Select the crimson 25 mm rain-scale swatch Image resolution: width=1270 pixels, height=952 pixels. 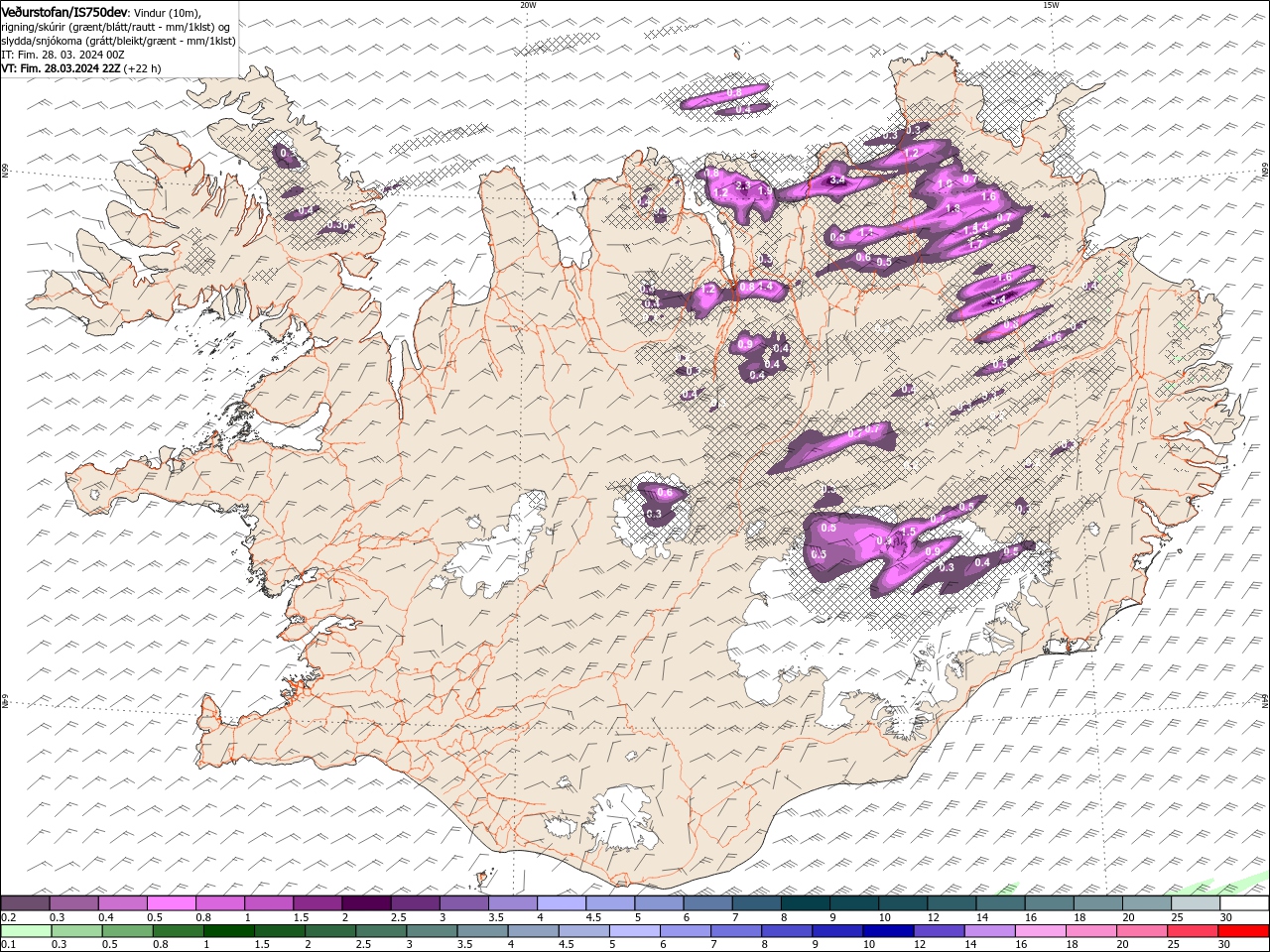(1193, 931)
